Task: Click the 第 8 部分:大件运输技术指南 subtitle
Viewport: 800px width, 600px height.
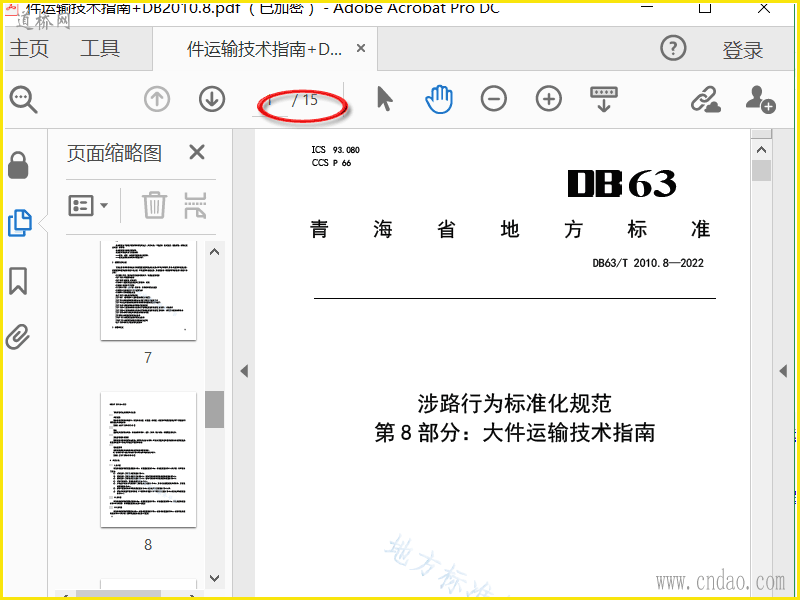Action: click(x=515, y=433)
